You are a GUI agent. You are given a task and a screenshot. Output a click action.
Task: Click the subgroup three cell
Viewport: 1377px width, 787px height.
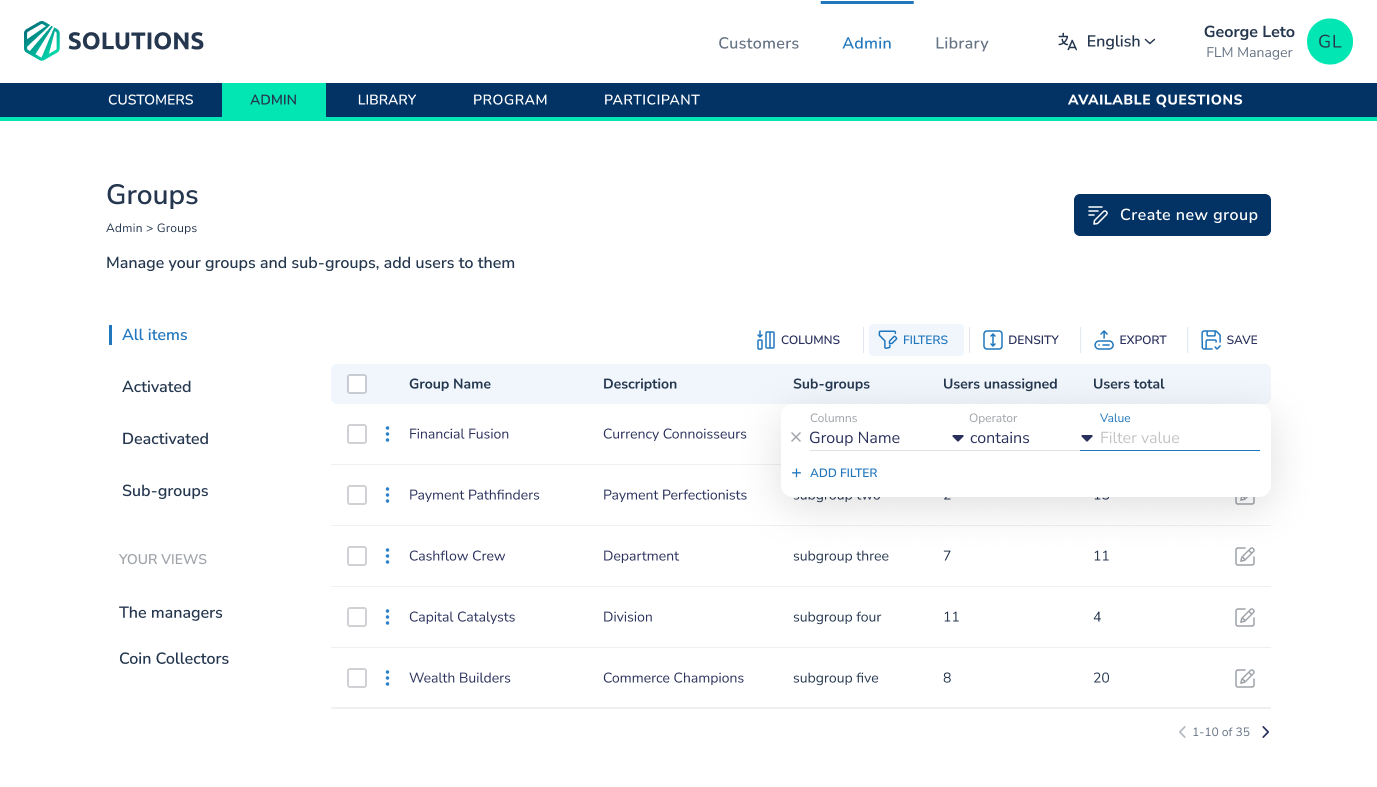pos(841,556)
